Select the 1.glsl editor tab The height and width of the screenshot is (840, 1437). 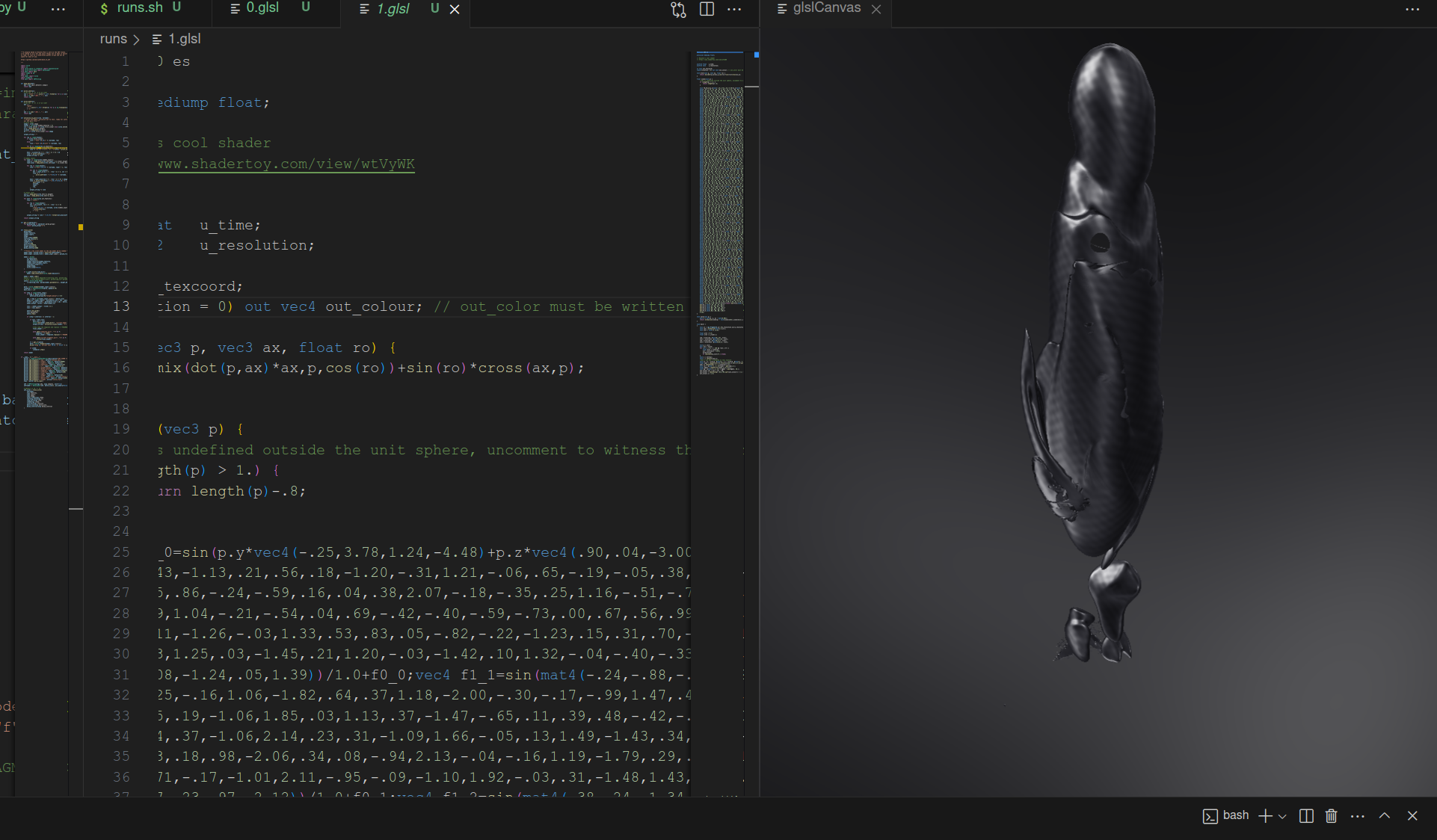click(x=392, y=8)
